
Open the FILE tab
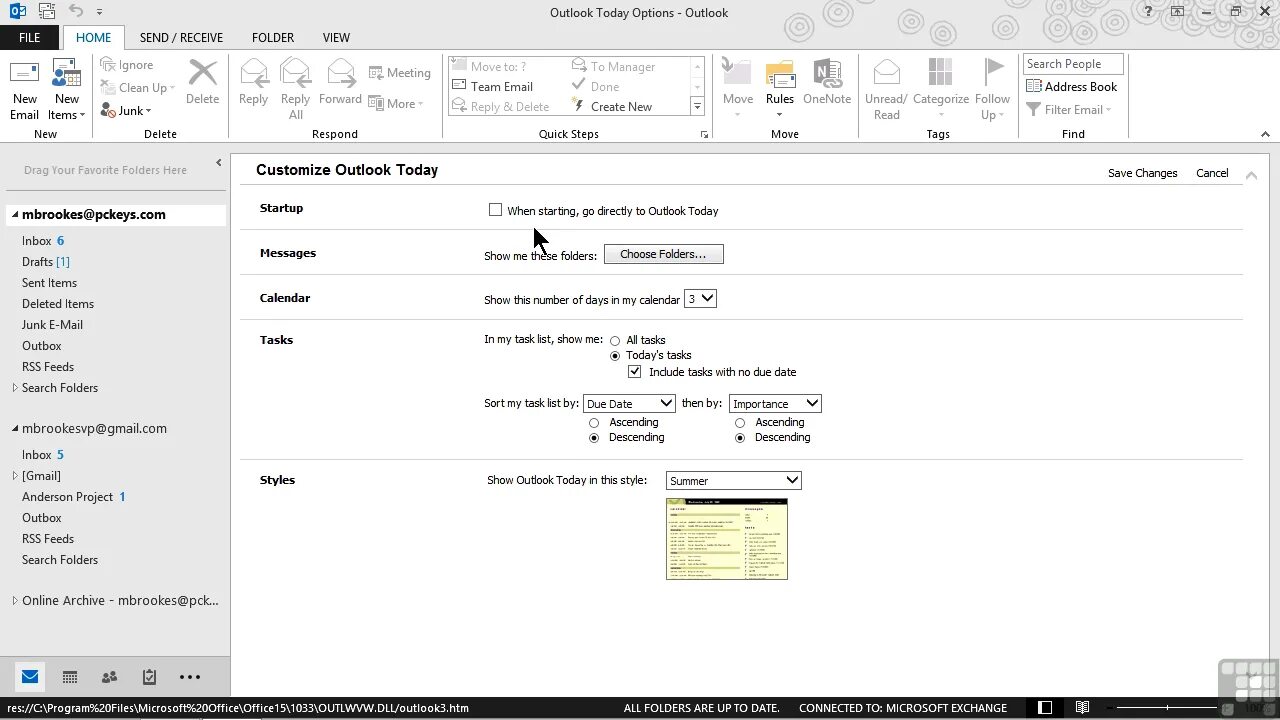pyautogui.click(x=30, y=38)
